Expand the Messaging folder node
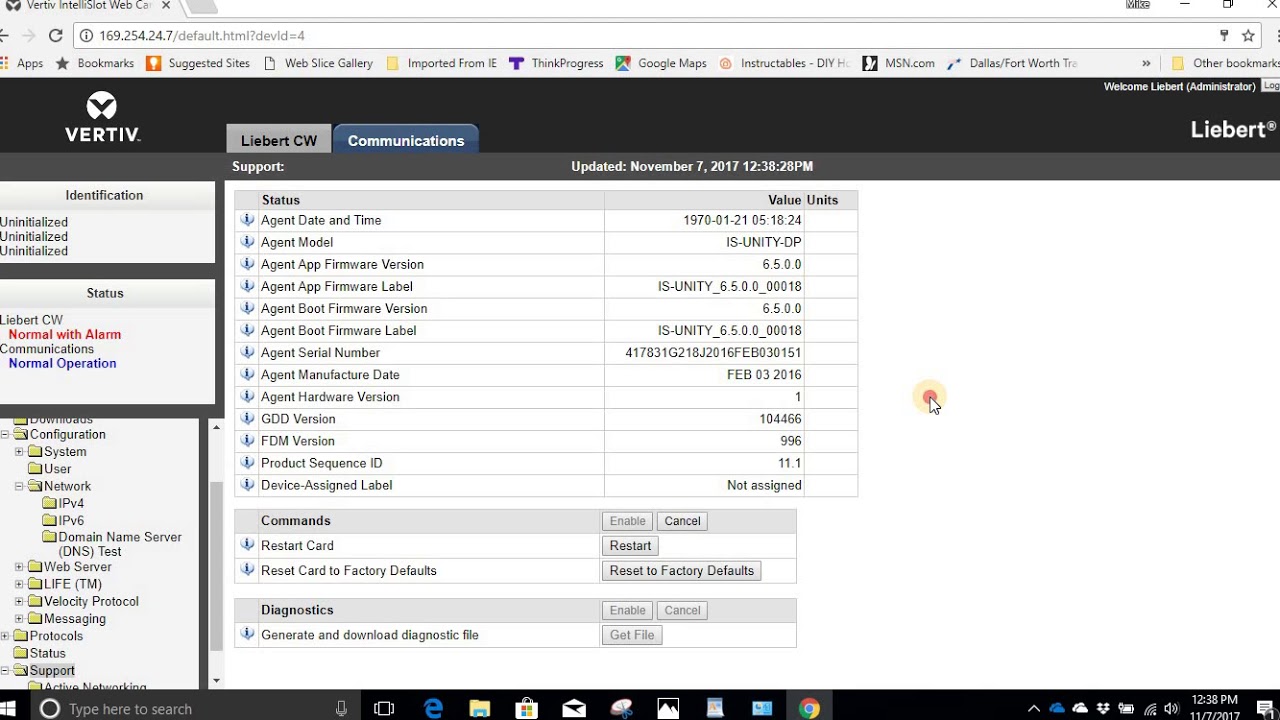Screen dimensions: 1280x720 (19, 619)
